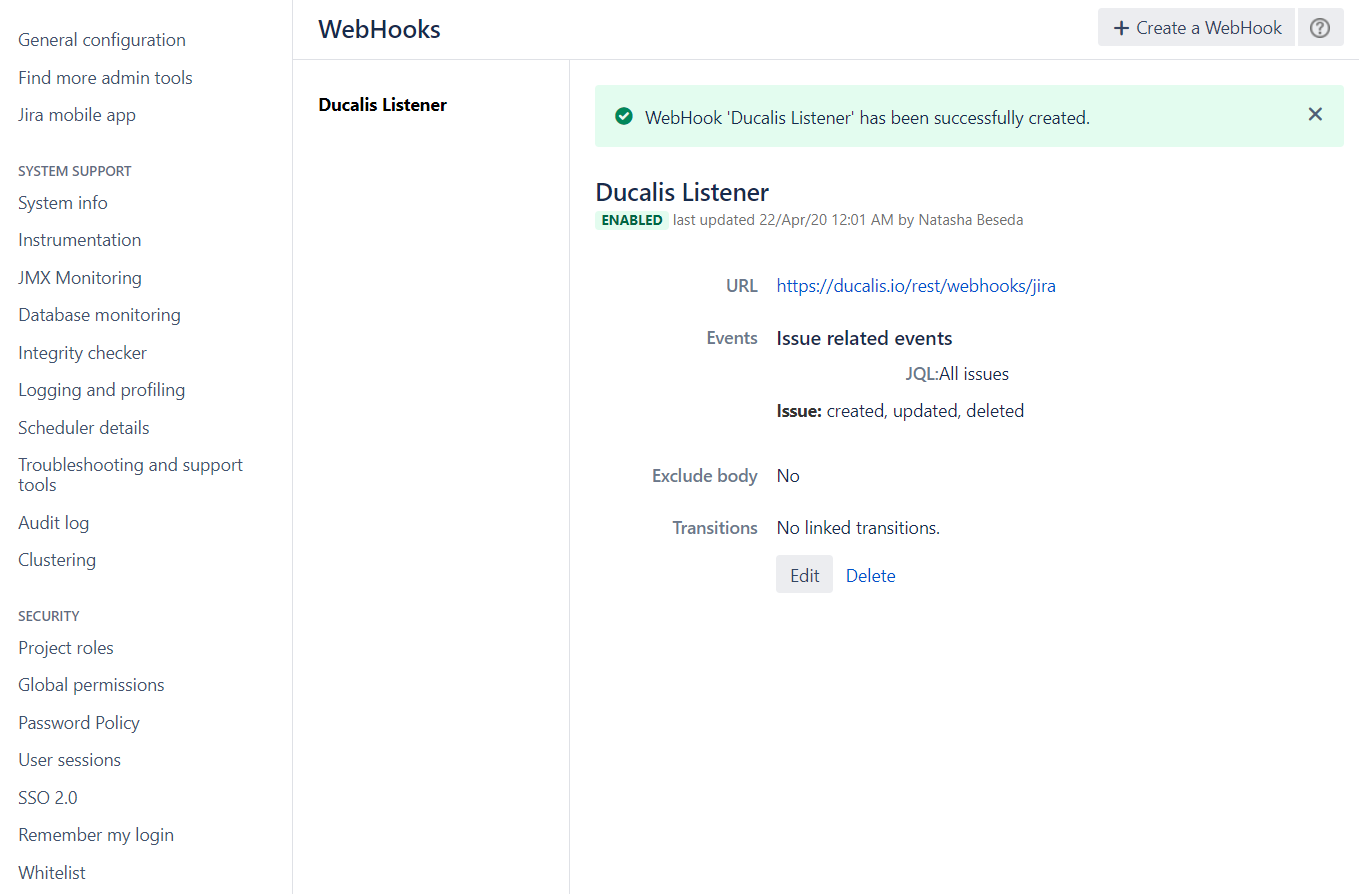Click the Ducalis Listener heading
The width and height of the screenshot is (1359, 894).
tap(682, 192)
